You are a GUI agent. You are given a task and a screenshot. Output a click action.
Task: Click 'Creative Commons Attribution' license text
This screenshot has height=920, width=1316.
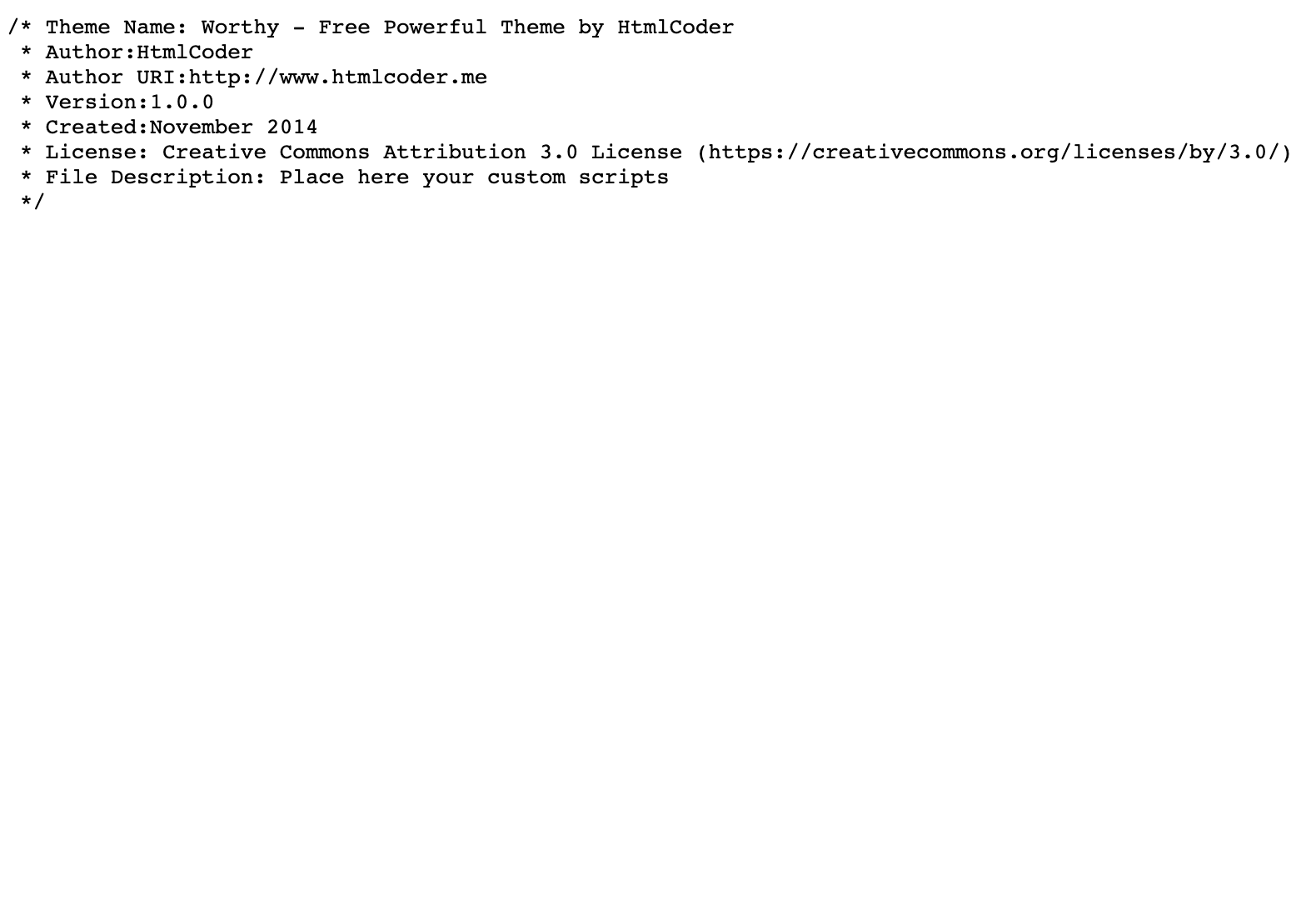(x=344, y=152)
